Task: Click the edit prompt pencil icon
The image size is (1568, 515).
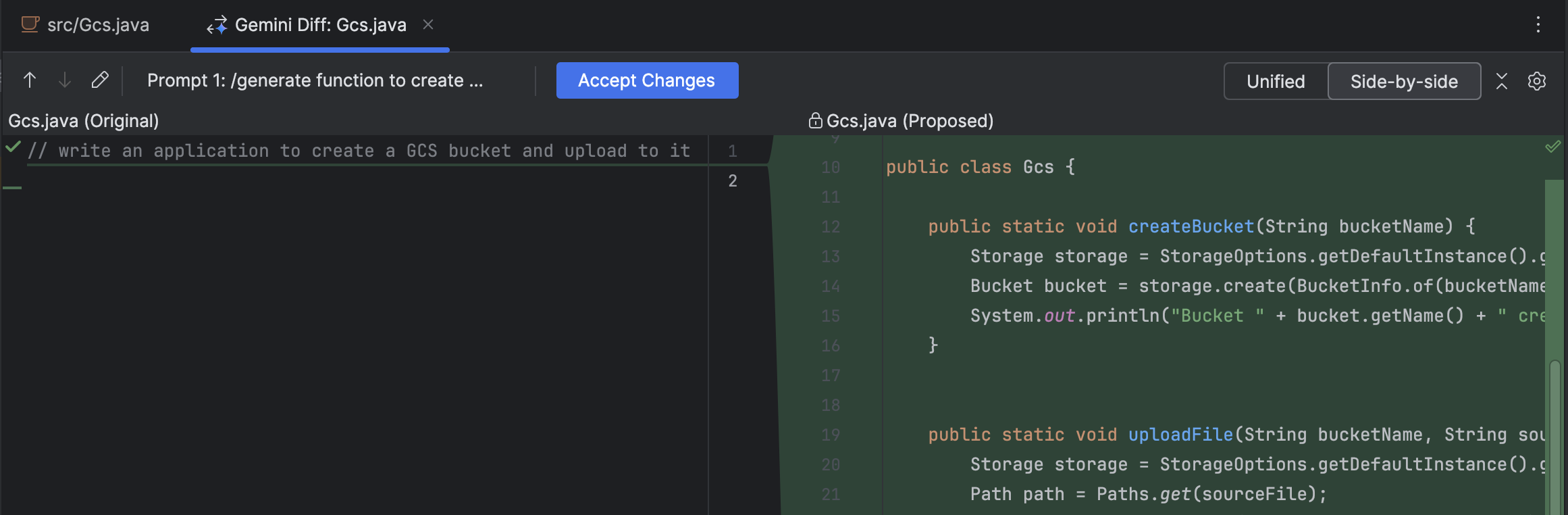Action: pyautogui.click(x=100, y=80)
